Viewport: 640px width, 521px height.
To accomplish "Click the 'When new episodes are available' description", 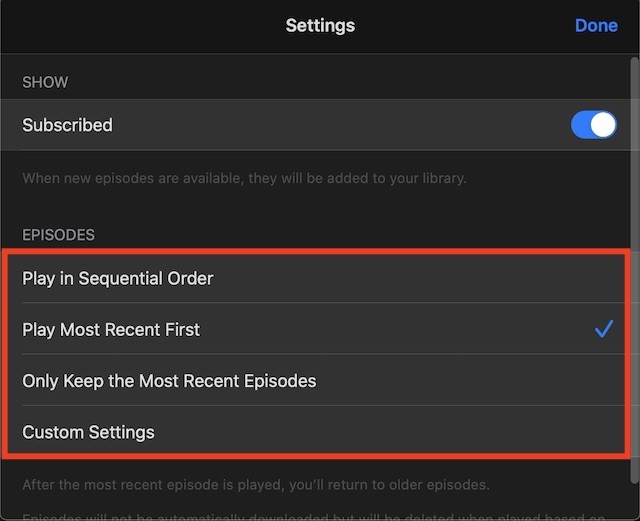I will click(x=244, y=178).
